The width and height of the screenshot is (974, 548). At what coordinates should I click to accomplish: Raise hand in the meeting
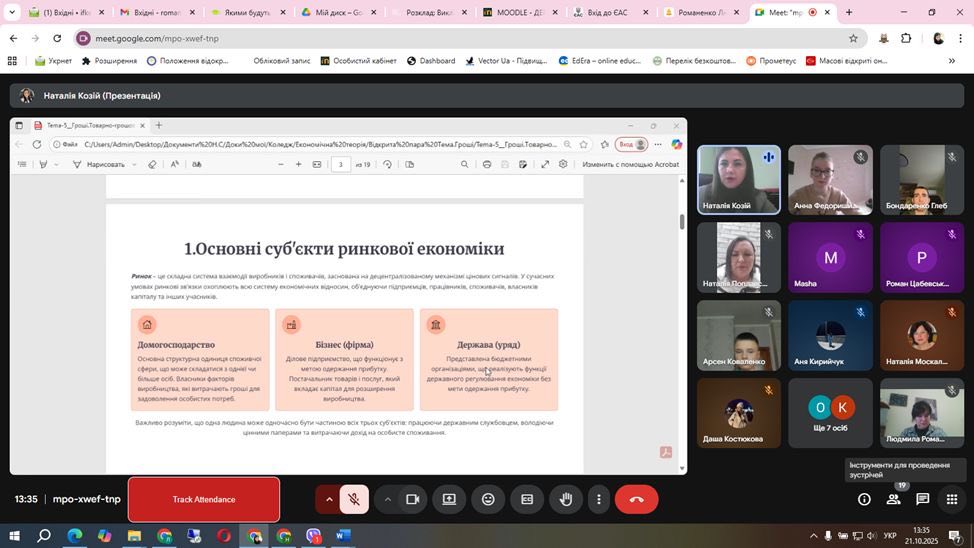[x=566, y=500]
